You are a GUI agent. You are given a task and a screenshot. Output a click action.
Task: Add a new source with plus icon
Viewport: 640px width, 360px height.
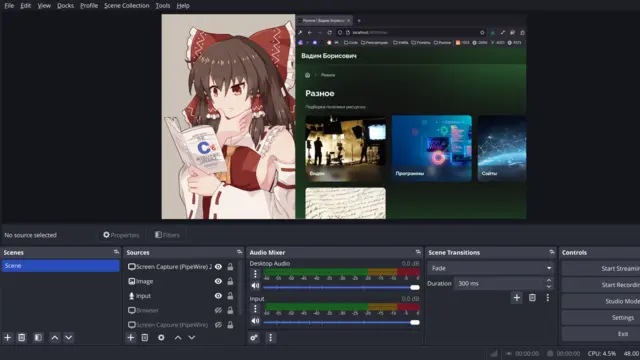131,338
